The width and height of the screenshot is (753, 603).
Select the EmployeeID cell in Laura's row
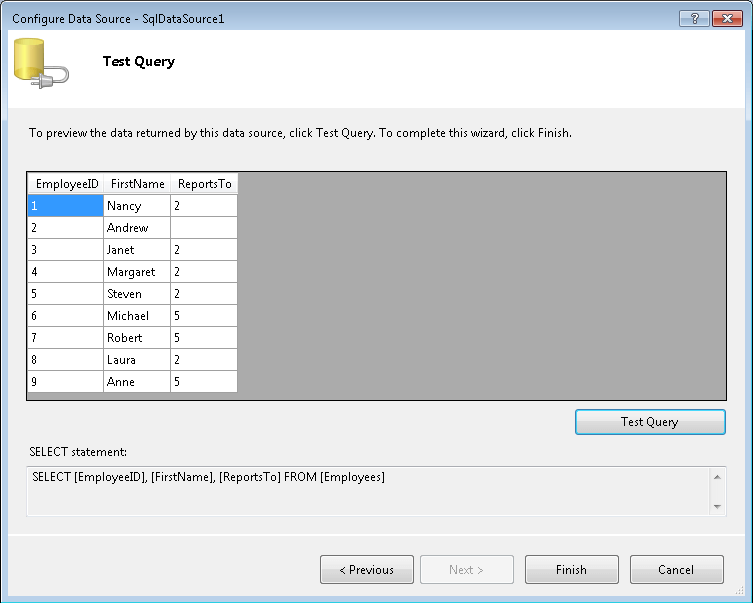[66, 360]
